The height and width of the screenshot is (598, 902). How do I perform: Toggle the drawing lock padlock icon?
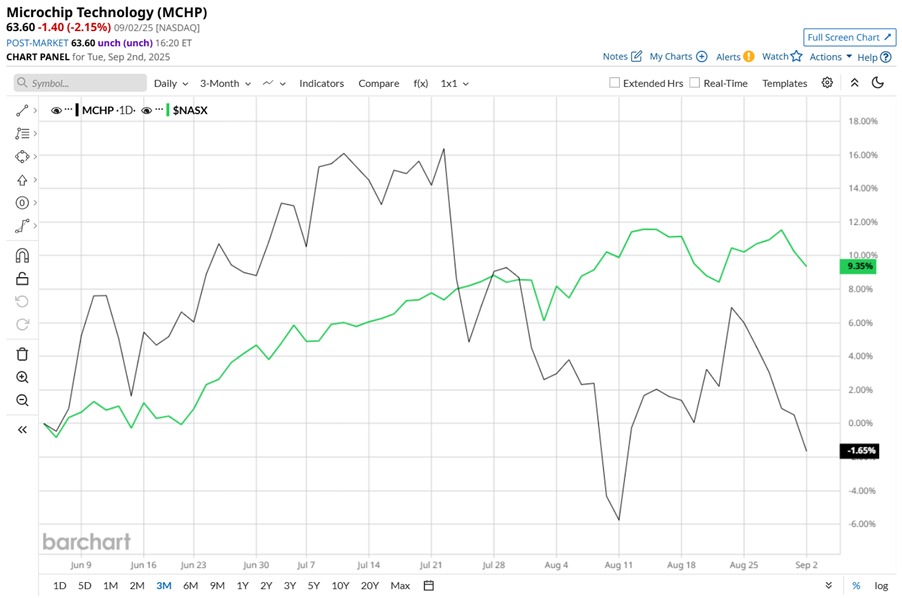click(x=22, y=278)
